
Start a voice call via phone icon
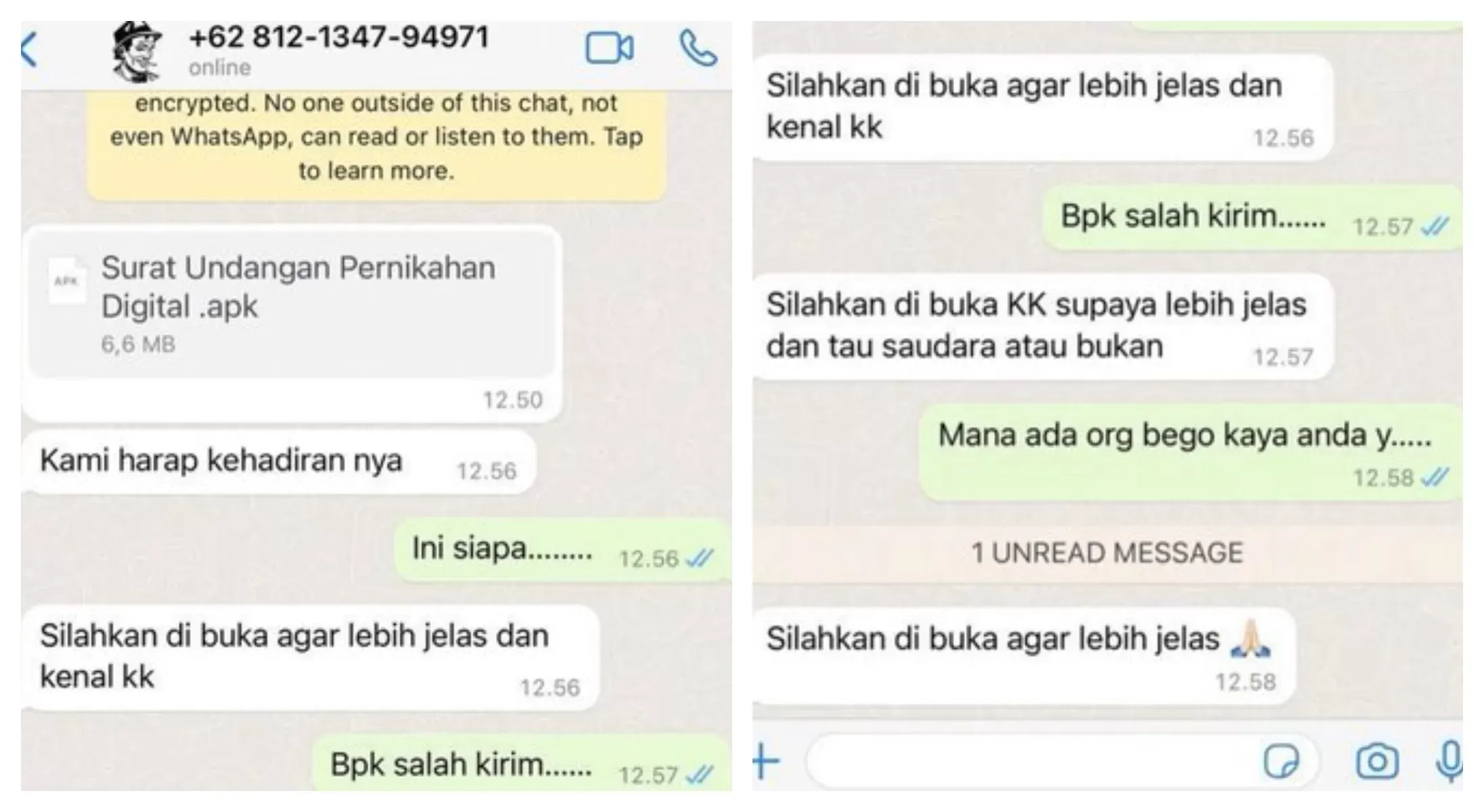coord(698,48)
